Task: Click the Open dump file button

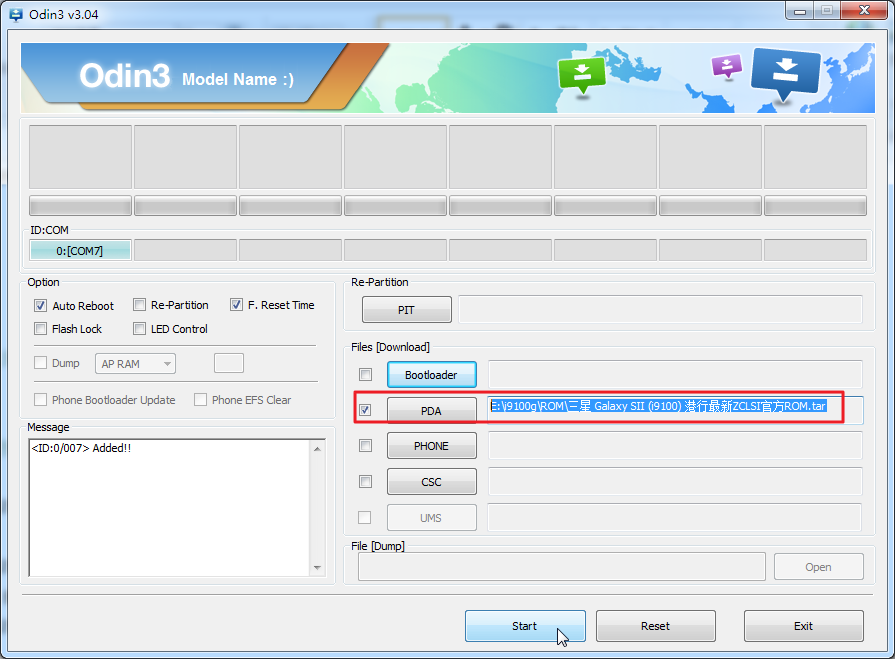Action: (x=819, y=567)
